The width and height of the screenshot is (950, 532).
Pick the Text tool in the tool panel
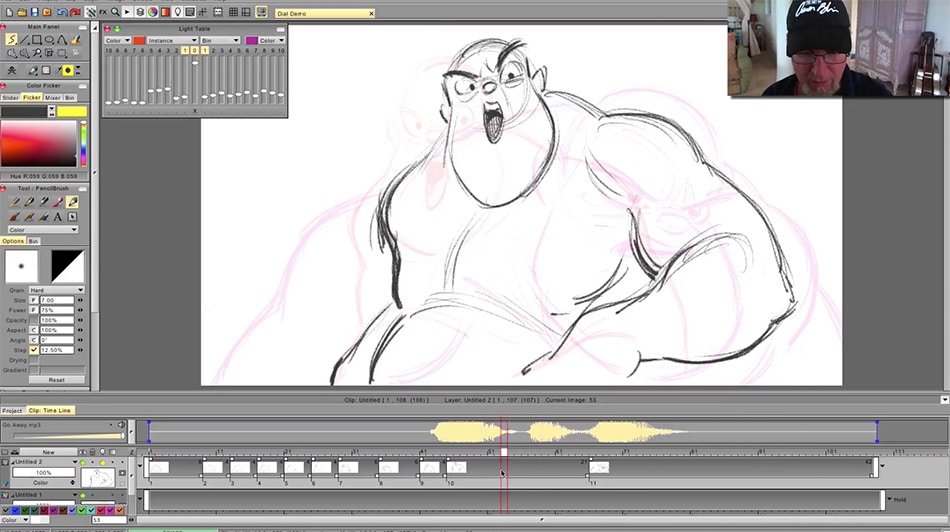point(58,217)
